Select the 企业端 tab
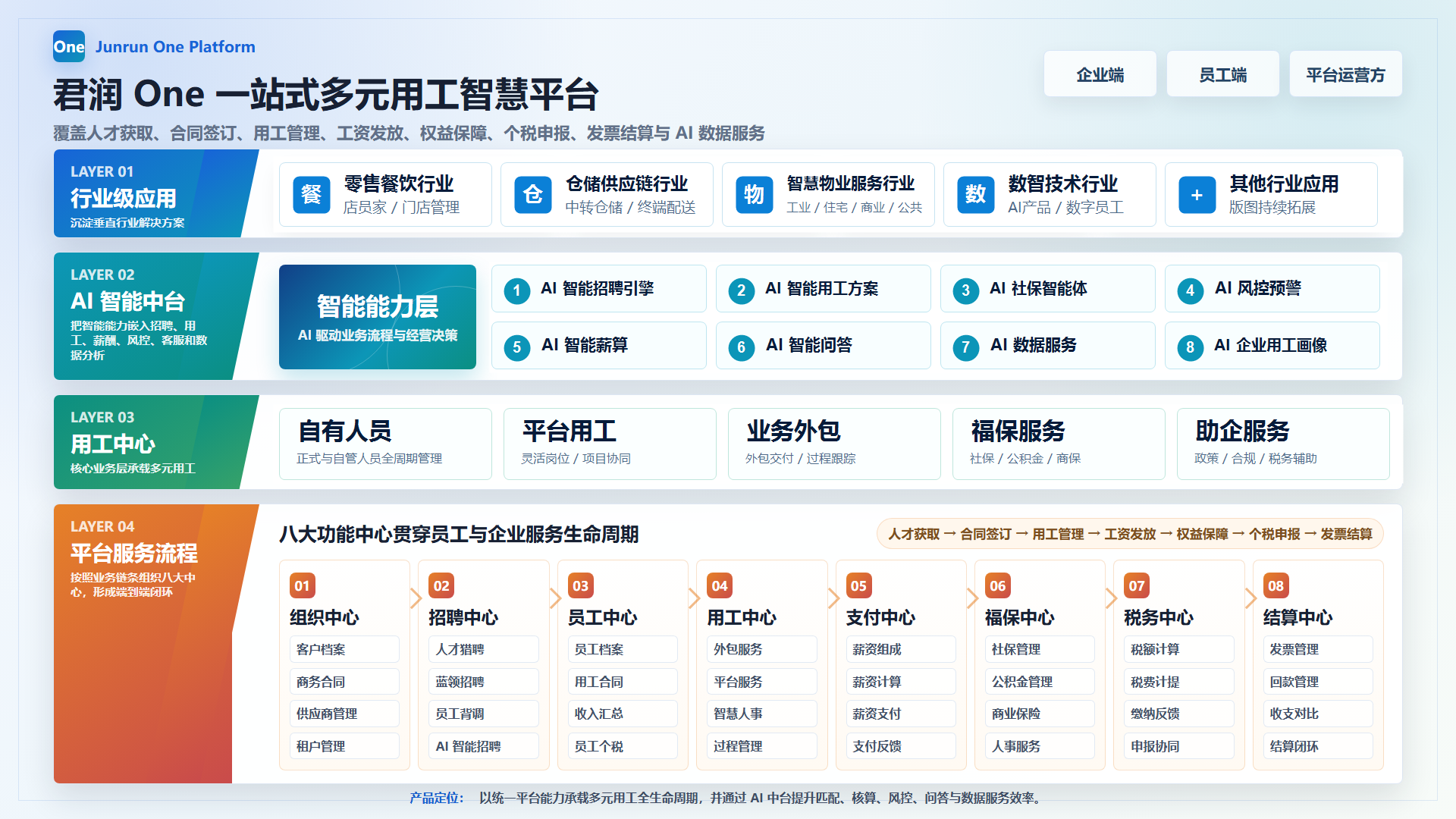 pos(1100,74)
